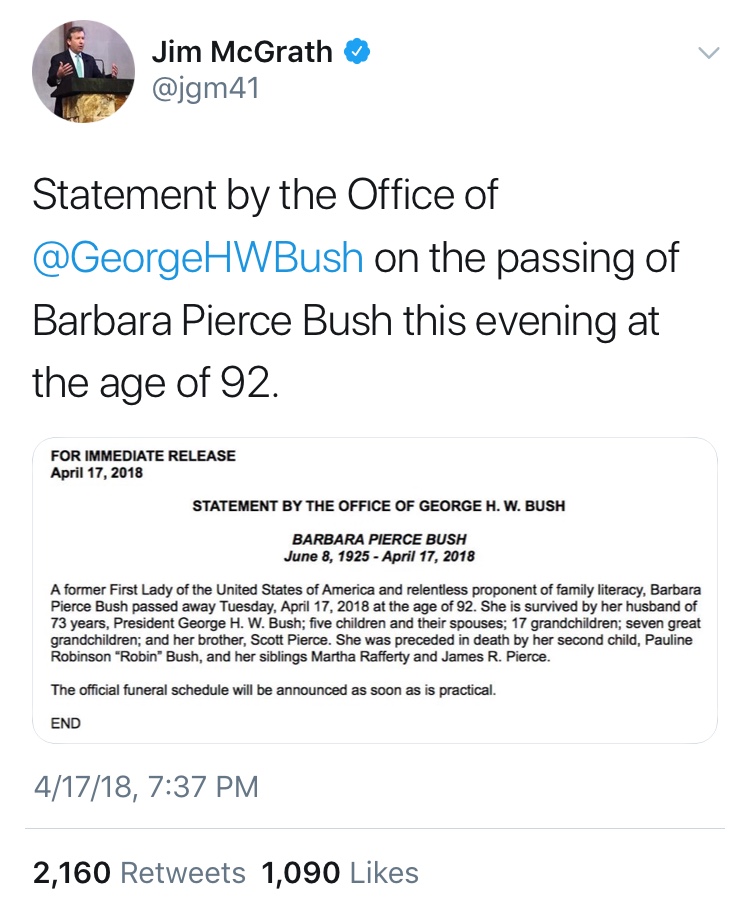Click the June 8, 1925 date line
749x898 pixels.
[x=379, y=556]
